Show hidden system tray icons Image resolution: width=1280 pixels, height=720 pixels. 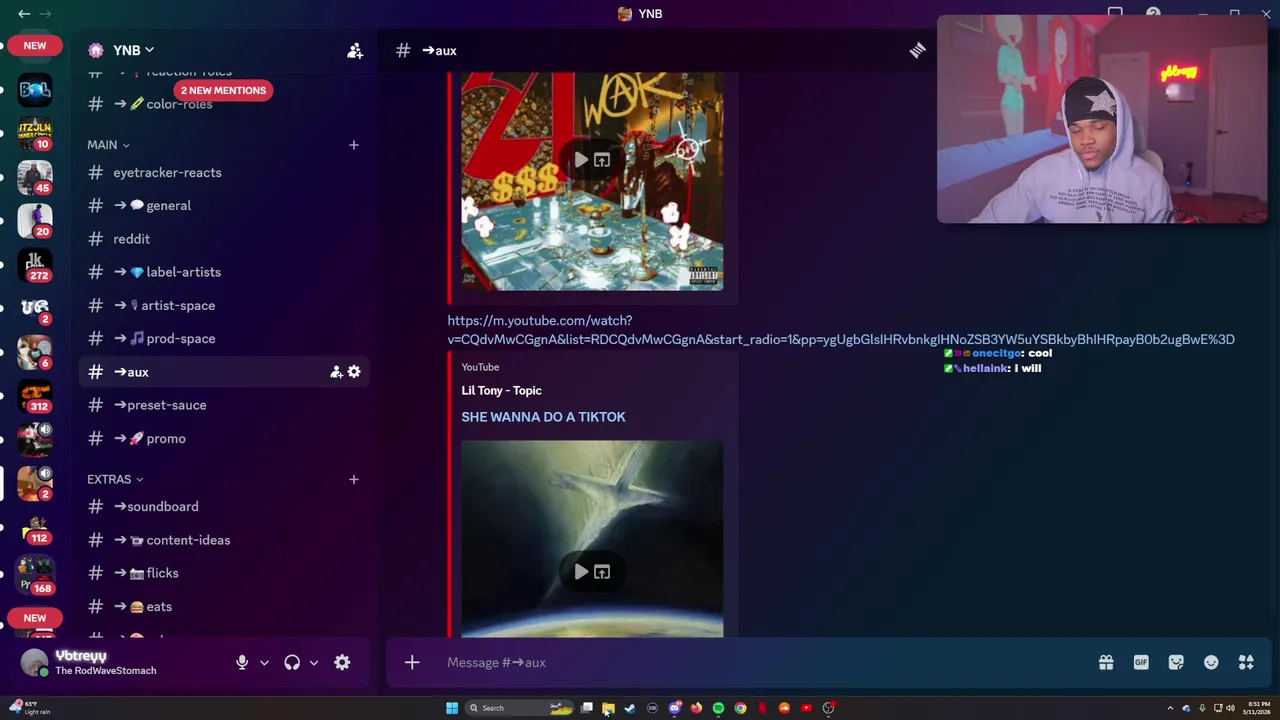pyautogui.click(x=1170, y=708)
